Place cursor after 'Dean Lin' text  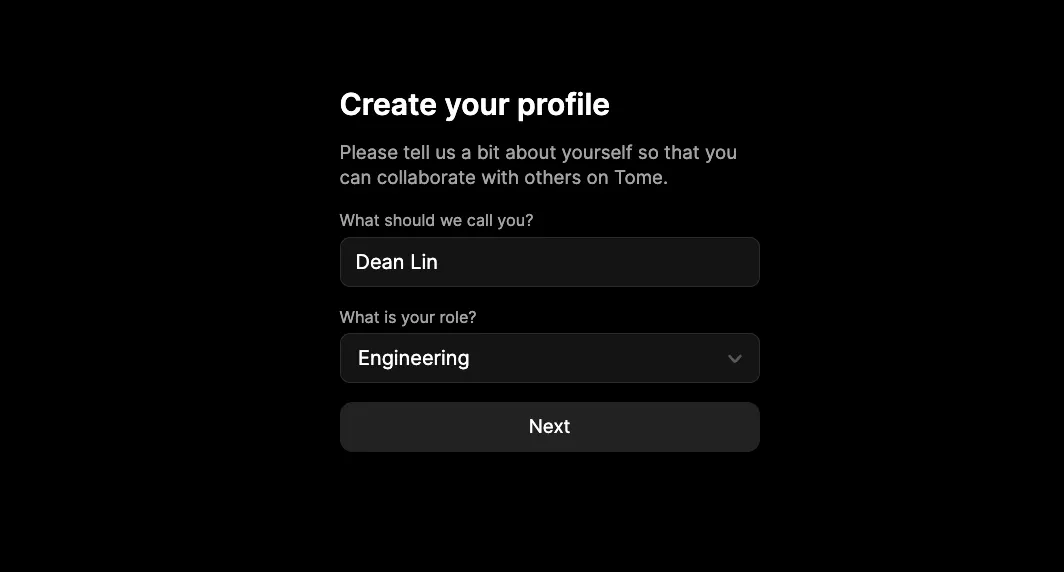coord(439,262)
